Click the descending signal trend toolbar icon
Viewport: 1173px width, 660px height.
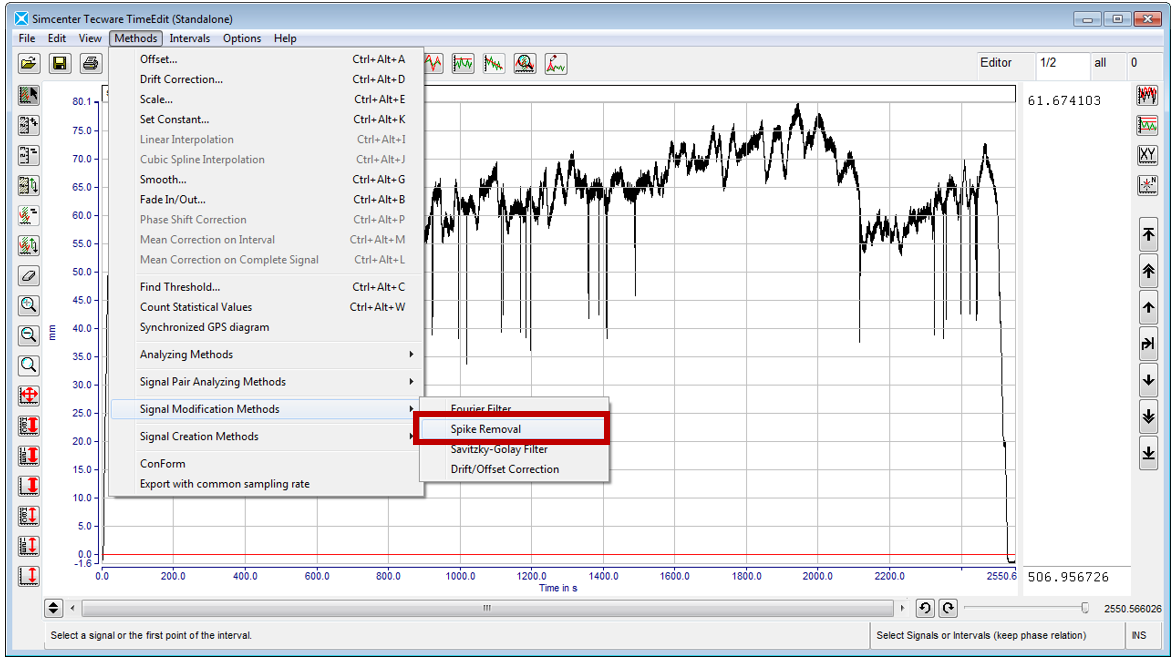[494, 64]
